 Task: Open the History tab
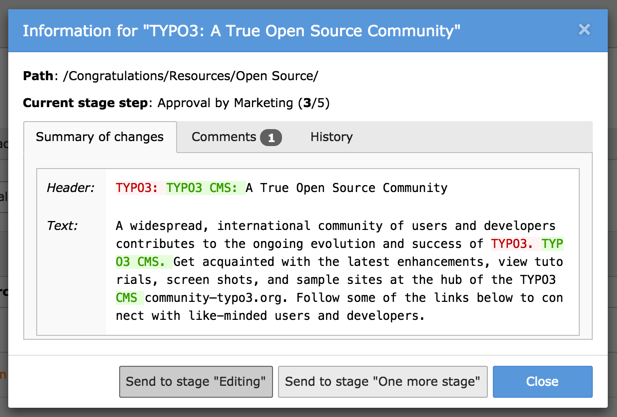(x=331, y=137)
